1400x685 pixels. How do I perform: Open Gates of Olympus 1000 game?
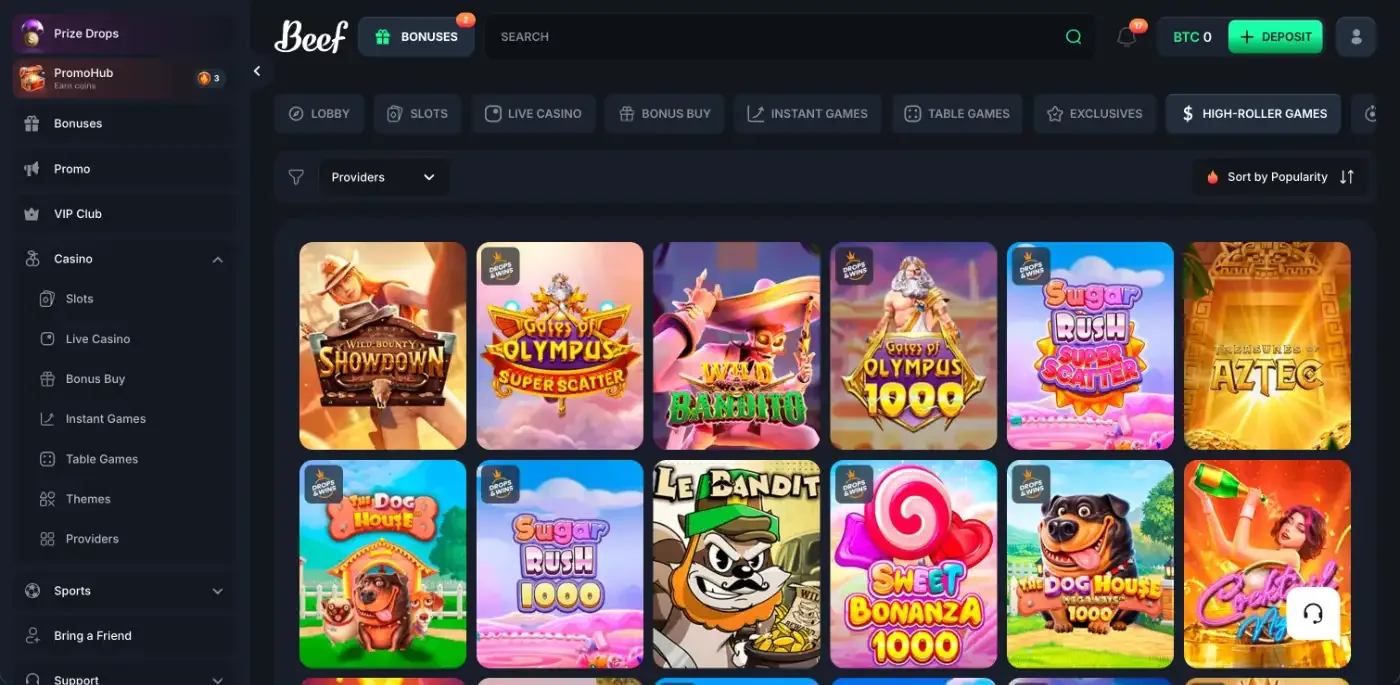[914, 346]
